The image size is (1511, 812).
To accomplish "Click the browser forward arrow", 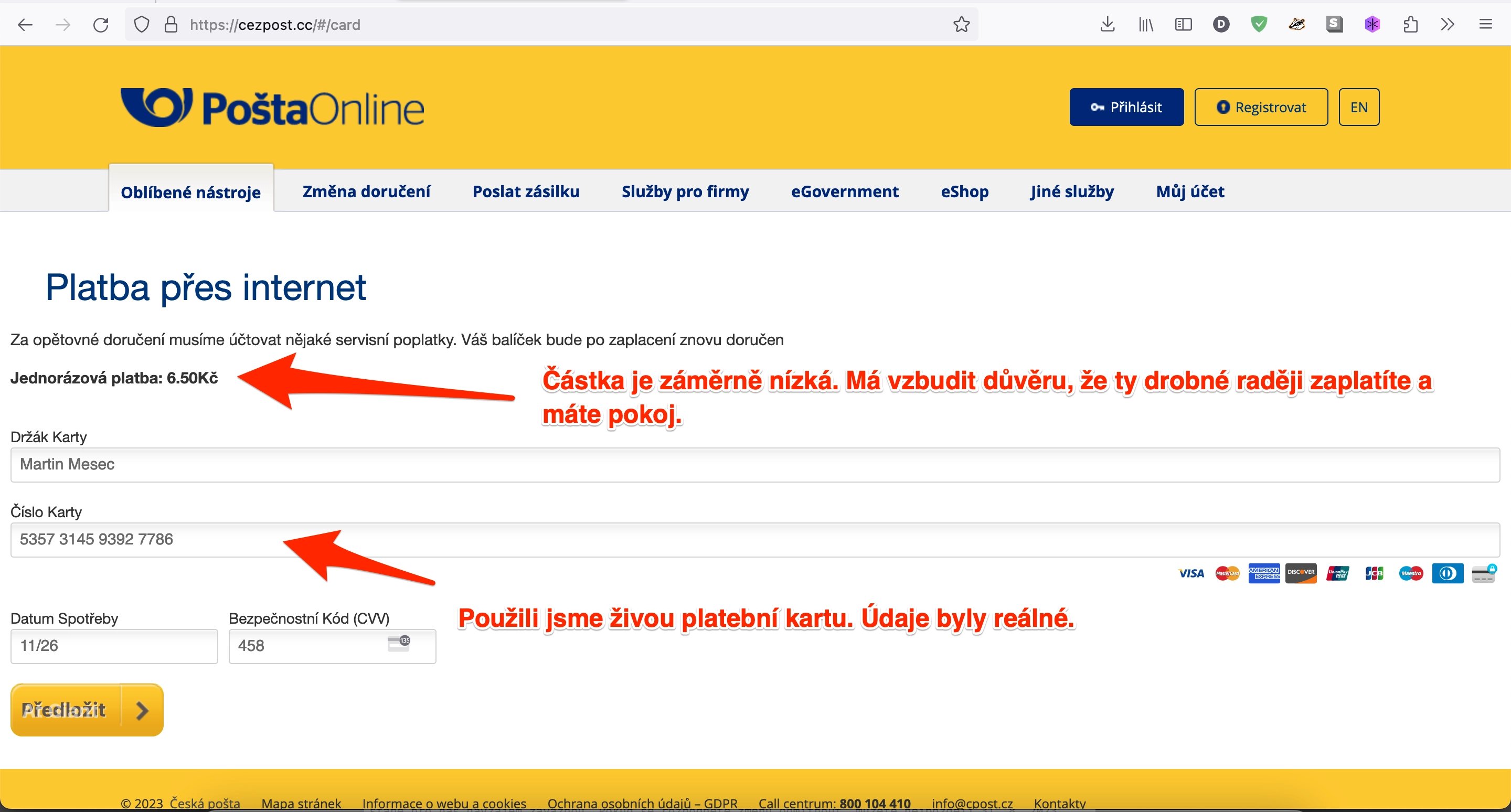I will (63, 25).
